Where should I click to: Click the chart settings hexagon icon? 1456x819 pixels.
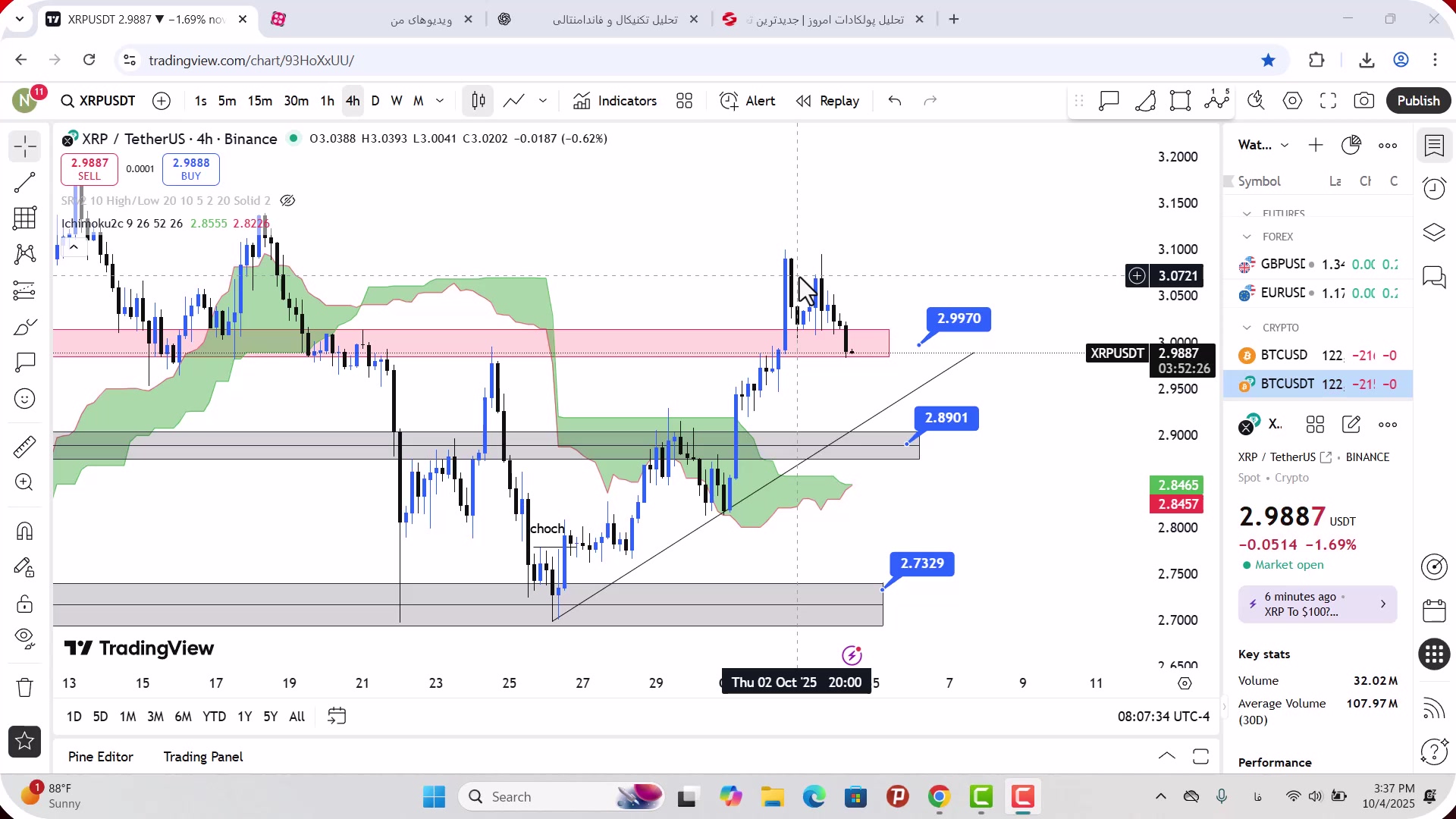(1293, 101)
